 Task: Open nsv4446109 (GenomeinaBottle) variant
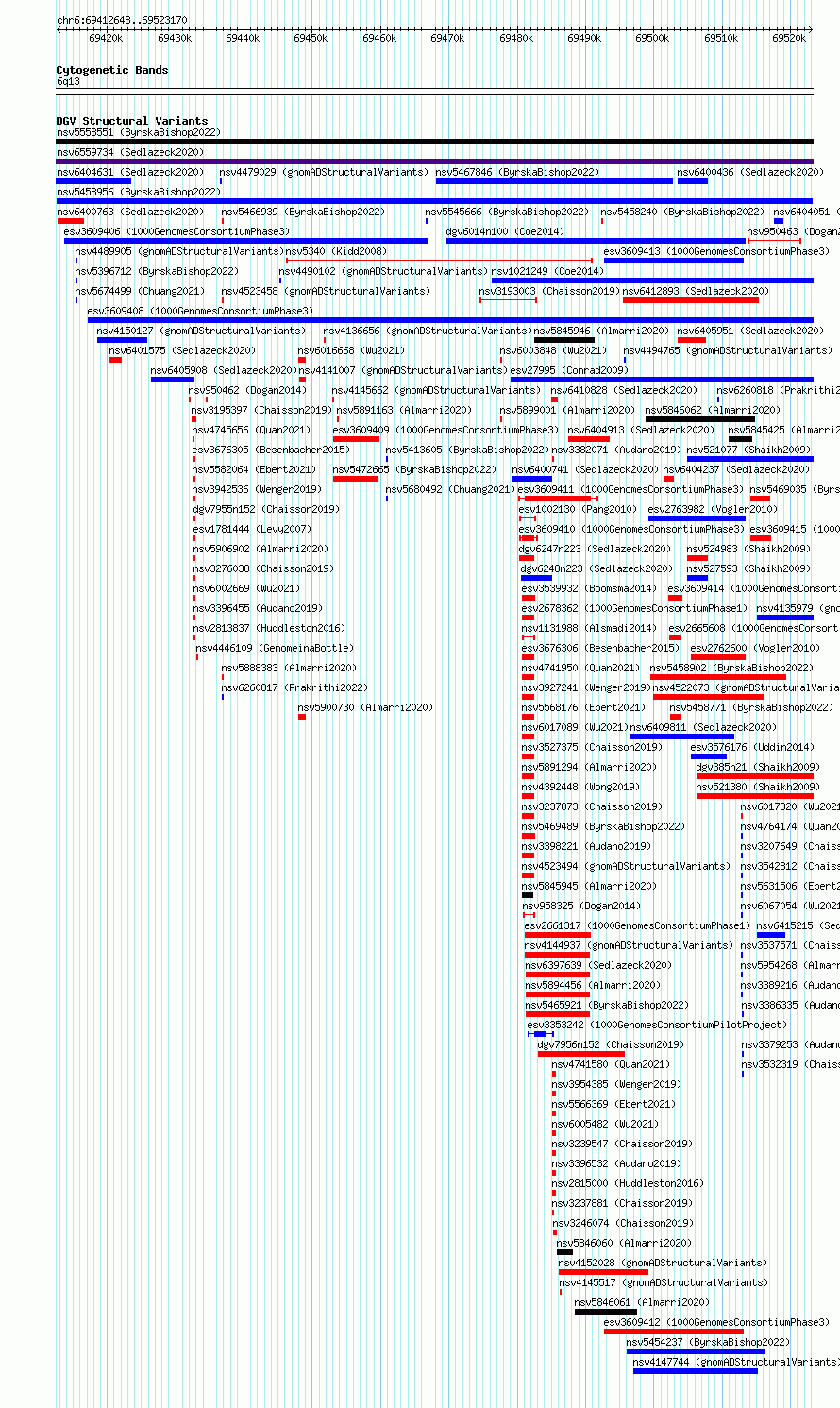[275, 649]
